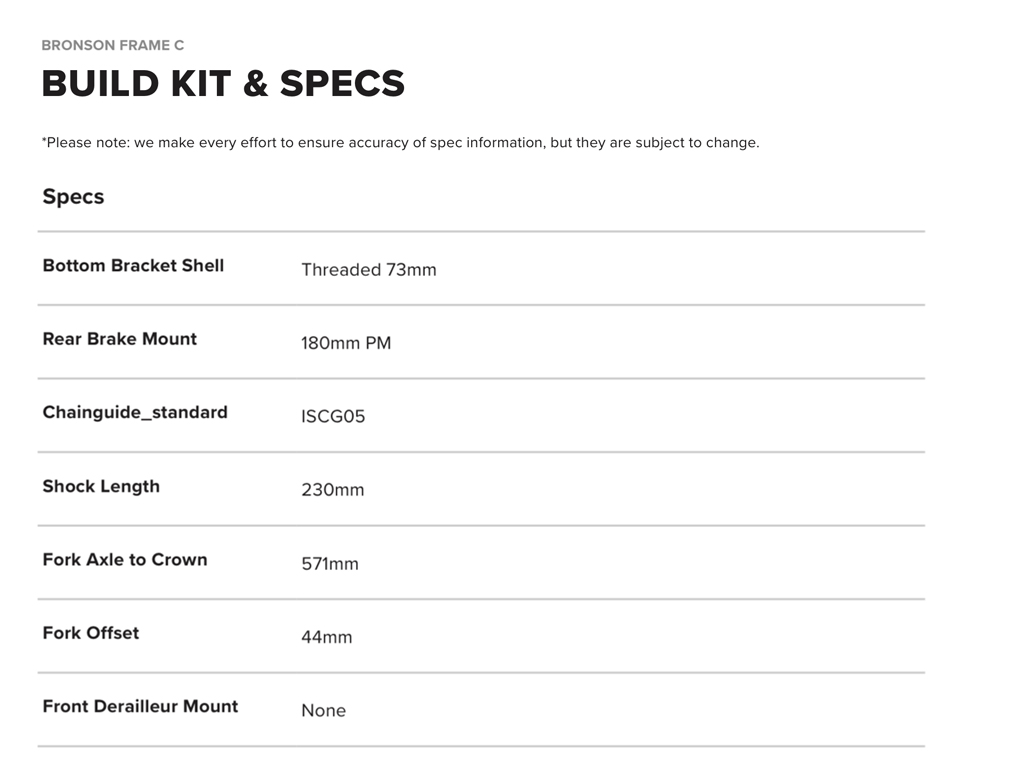
Task: Select the 44mm fork offset value
Action: [326, 638]
